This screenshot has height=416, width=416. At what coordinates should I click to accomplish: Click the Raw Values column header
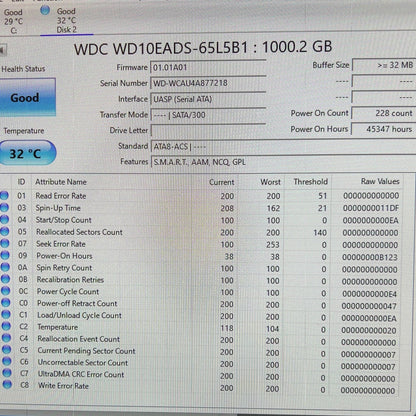coord(380,181)
